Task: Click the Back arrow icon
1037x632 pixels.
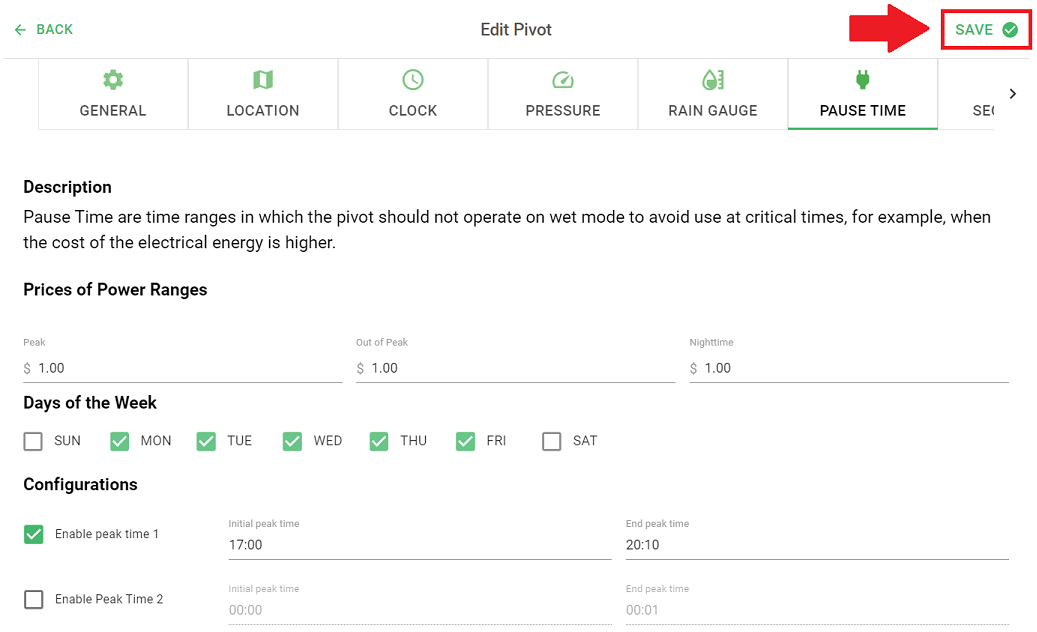Action: point(21,30)
